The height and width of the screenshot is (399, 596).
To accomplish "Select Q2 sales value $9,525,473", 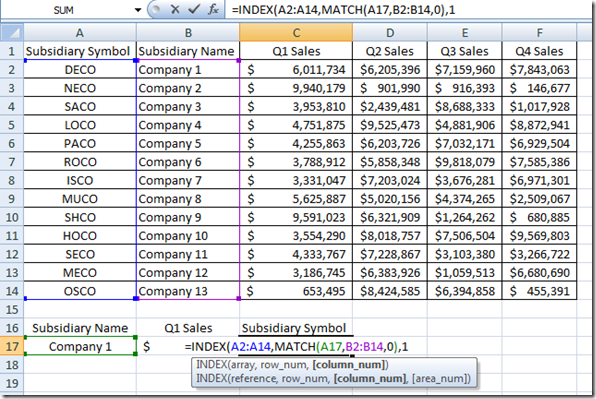I will tap(390, 125).
